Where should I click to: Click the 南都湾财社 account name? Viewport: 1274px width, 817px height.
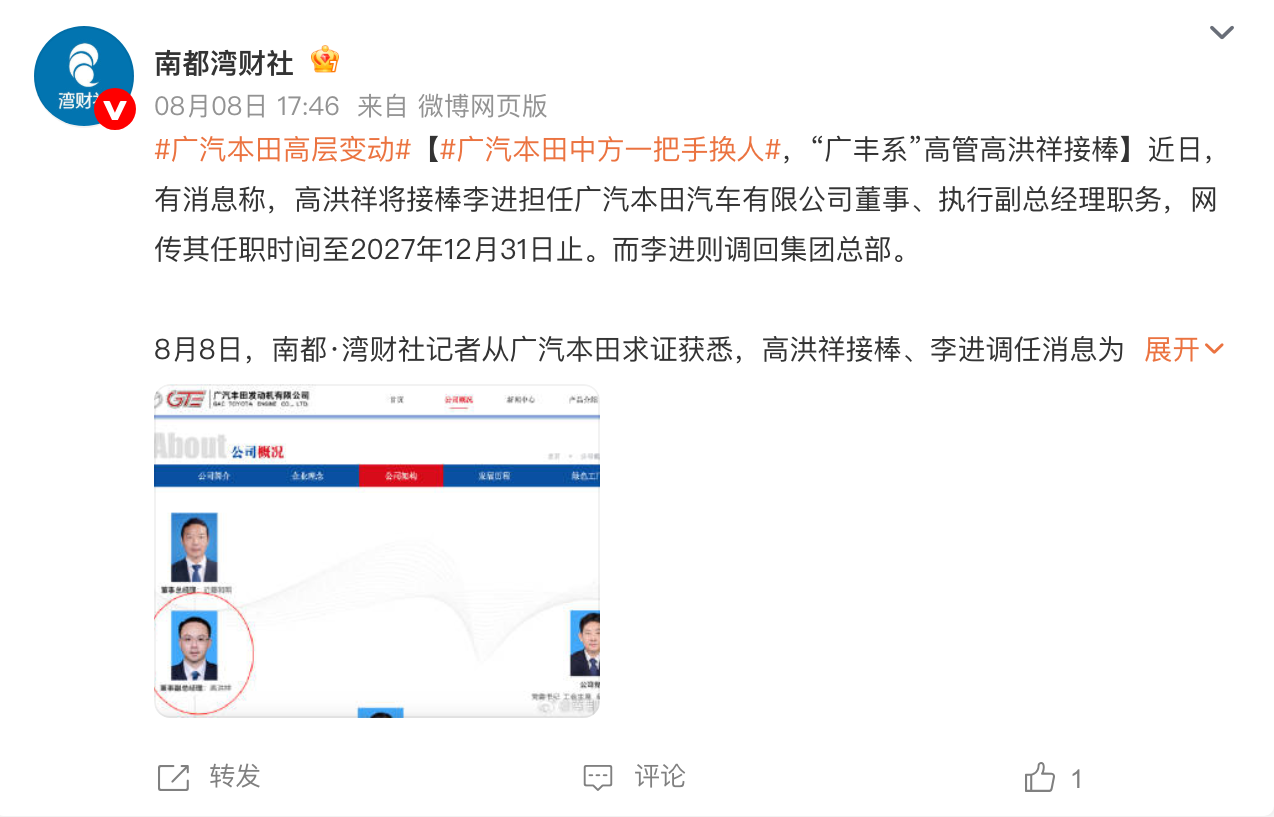click(224, 63)
